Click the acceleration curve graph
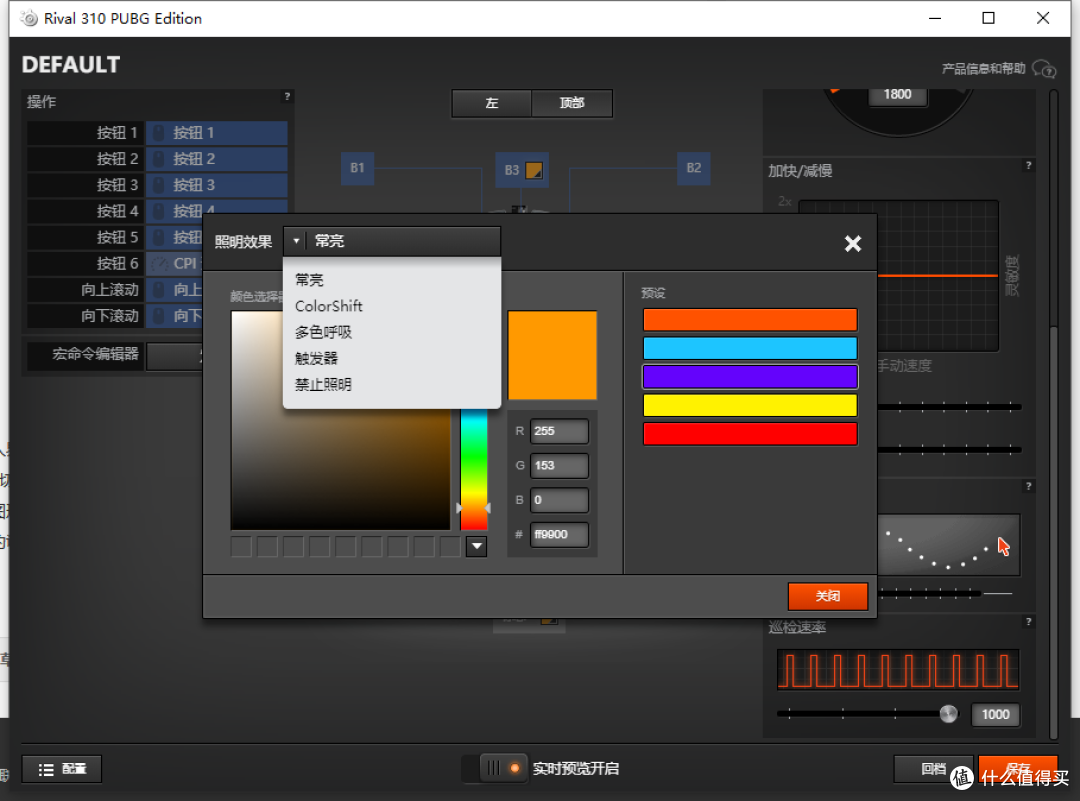This screenshot has height=801, width=1080. 899,275
